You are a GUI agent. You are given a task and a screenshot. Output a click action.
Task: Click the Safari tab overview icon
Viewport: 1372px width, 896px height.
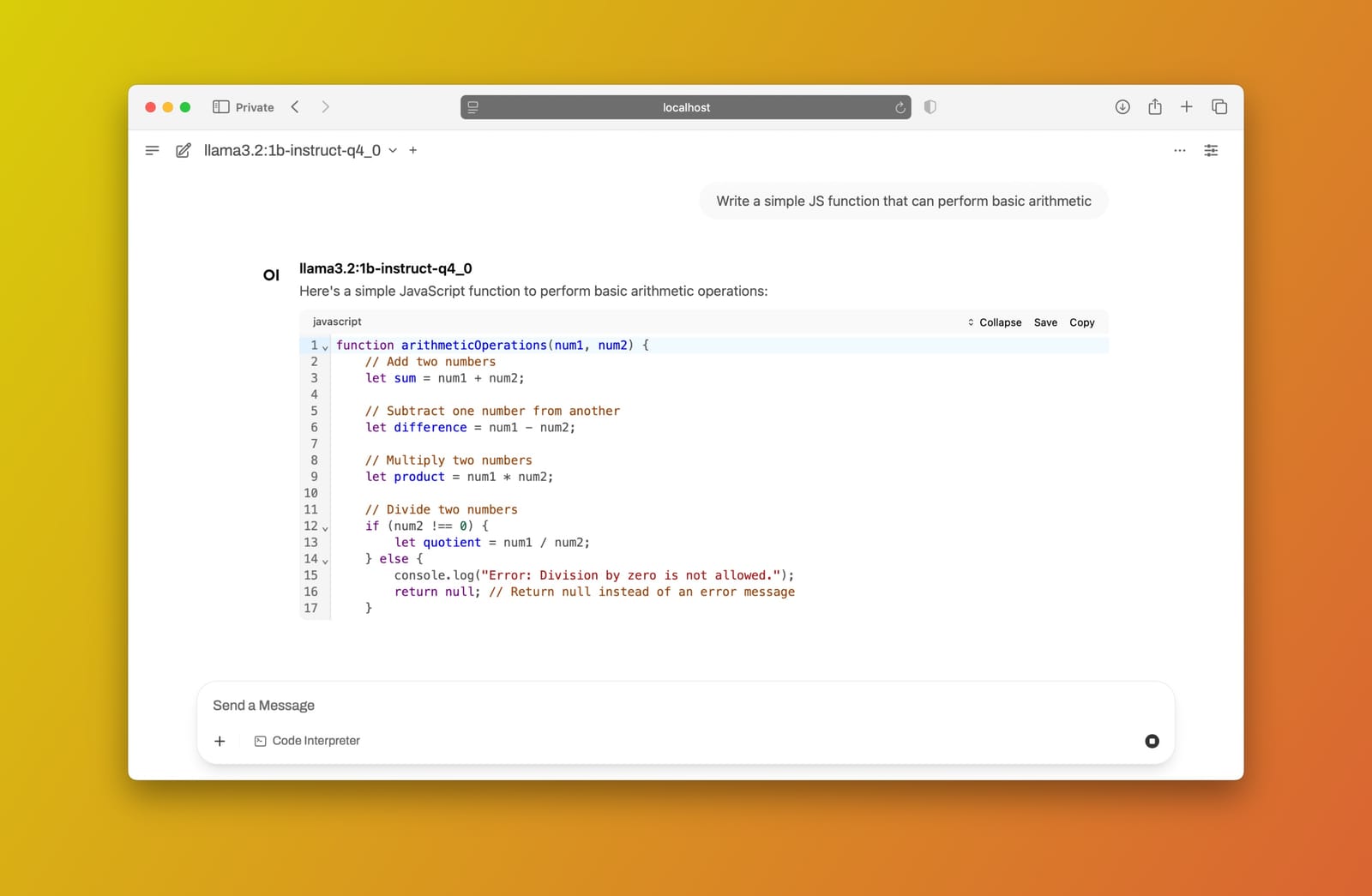1219,106
